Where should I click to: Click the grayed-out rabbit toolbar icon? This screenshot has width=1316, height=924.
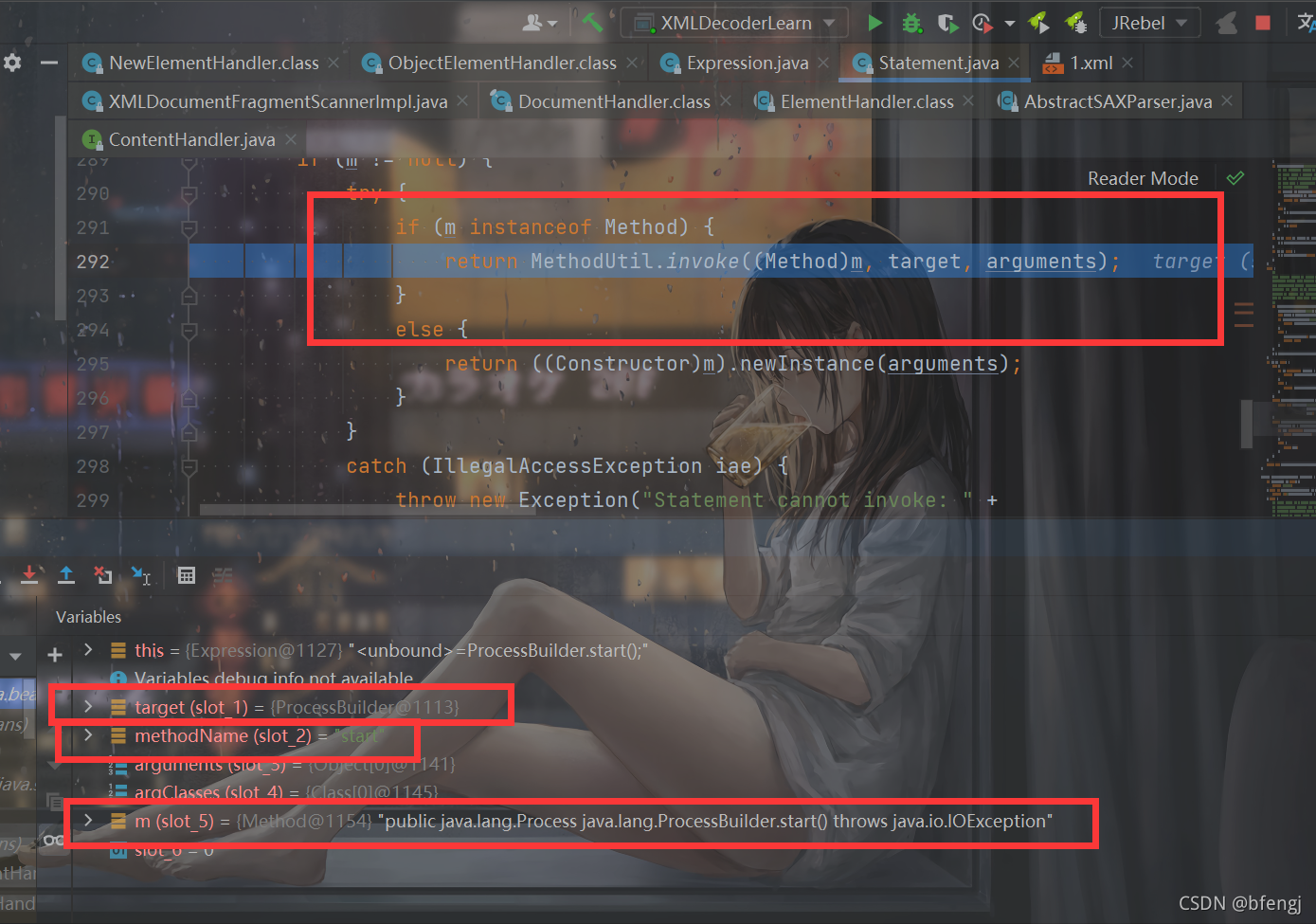pos(1227,23)
